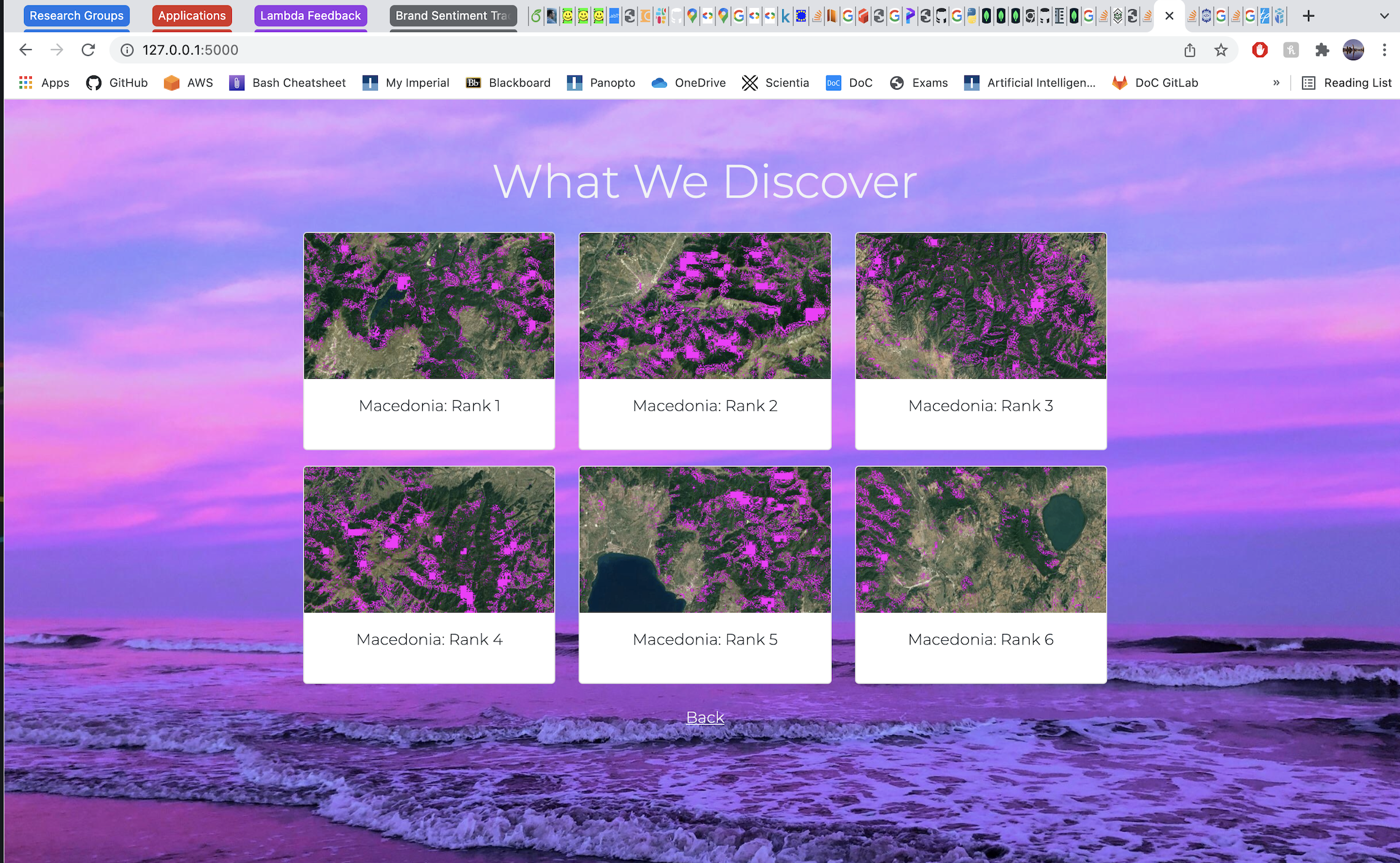Reload the page with refresh icon
Viewport: 1400px width, 863px height.
[x=88, y=50]
